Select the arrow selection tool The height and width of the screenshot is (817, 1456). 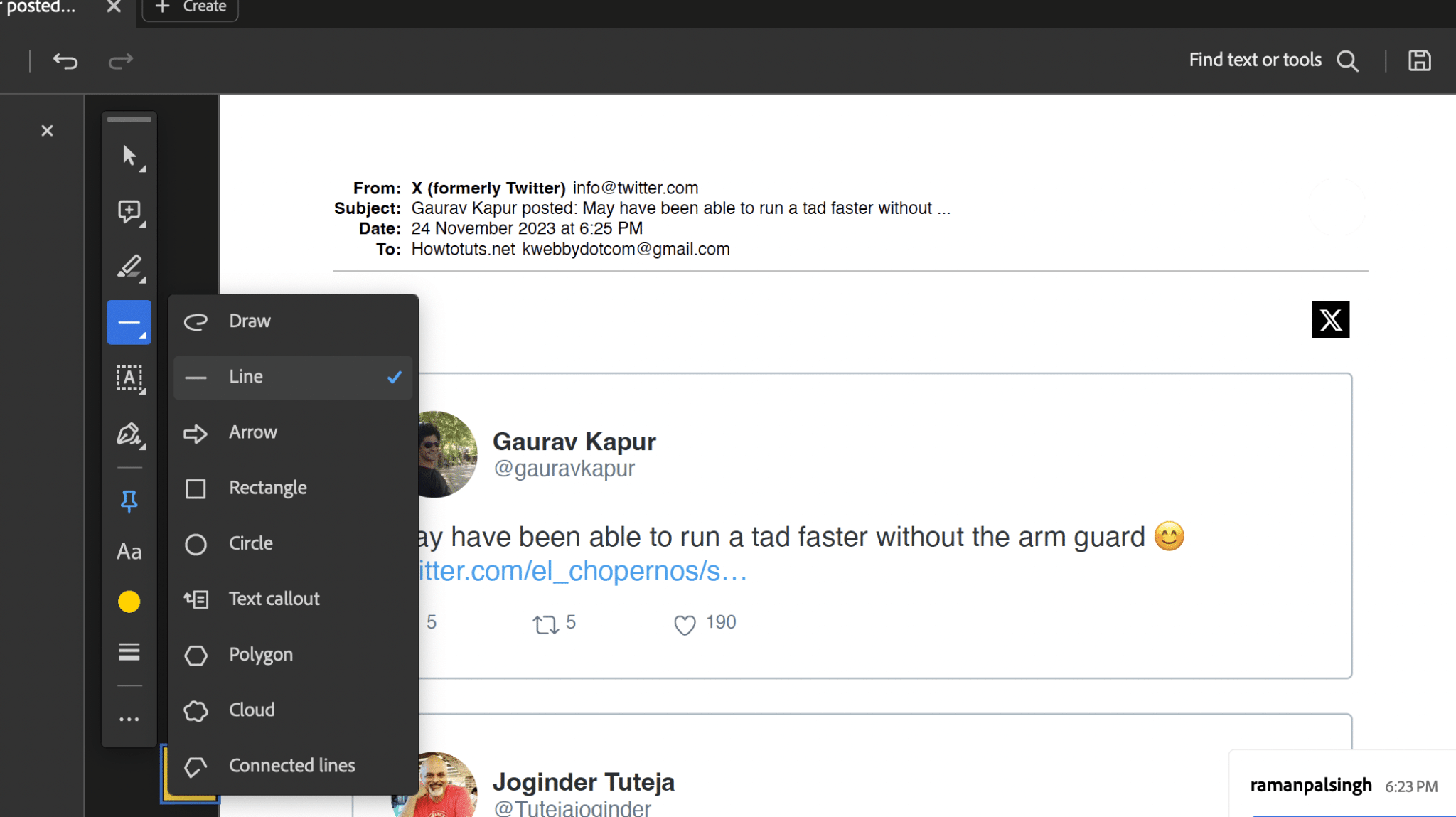point(129,156)
